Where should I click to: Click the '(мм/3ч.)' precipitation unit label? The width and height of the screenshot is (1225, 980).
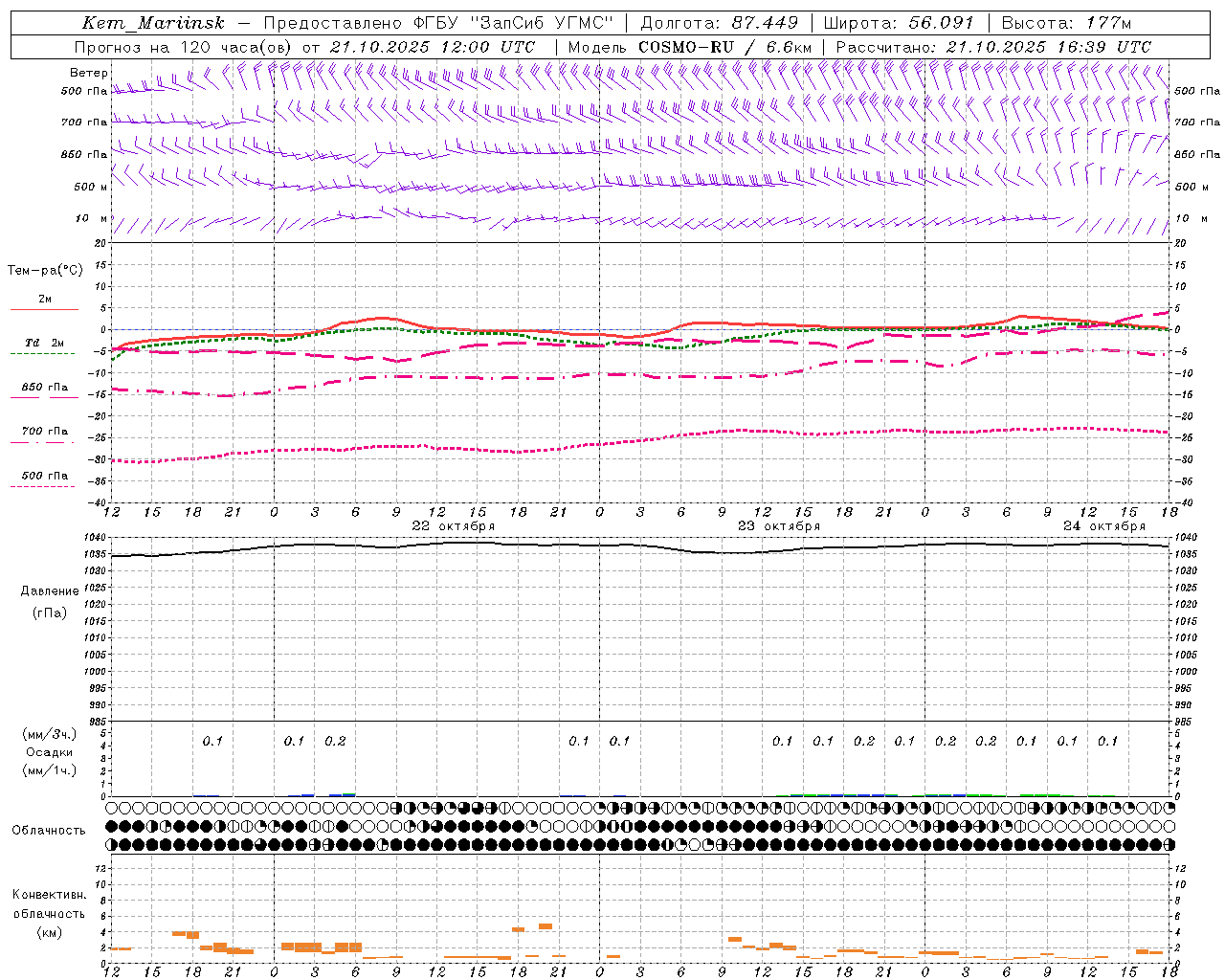click(50, 735)
